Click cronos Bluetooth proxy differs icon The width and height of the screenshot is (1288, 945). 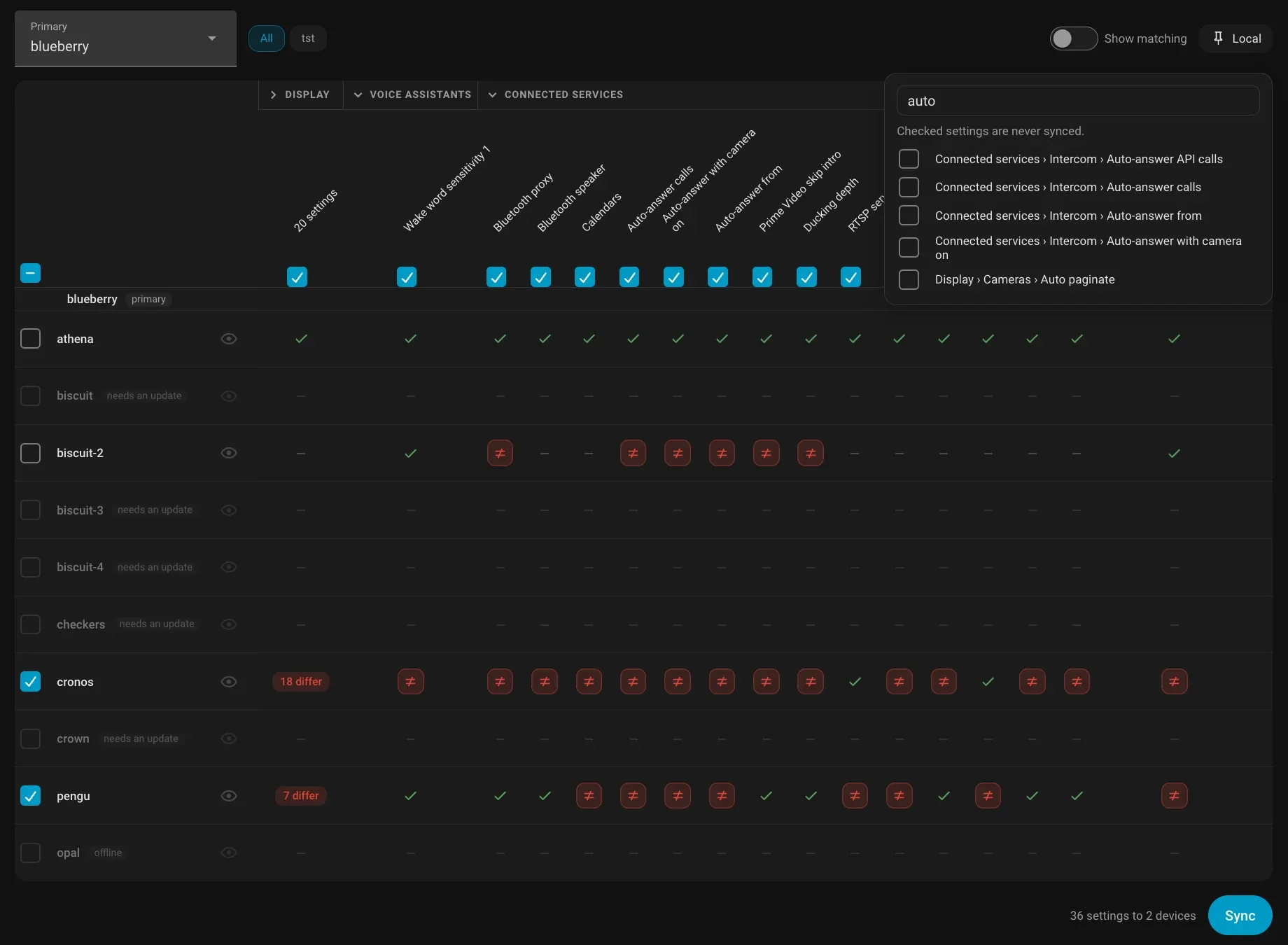(x=500, y=682)
